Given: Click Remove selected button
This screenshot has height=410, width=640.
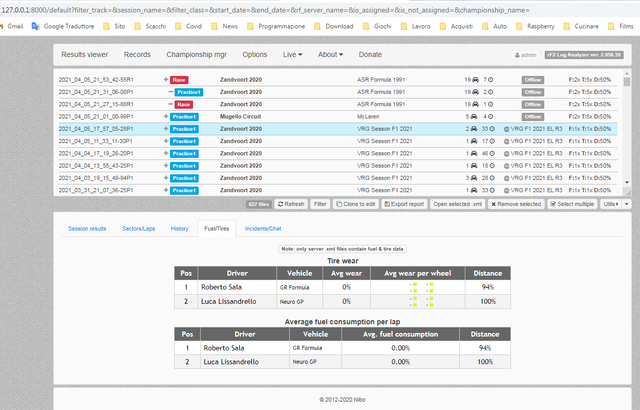Looking at the screenshot, I should [x=516, y=204].
